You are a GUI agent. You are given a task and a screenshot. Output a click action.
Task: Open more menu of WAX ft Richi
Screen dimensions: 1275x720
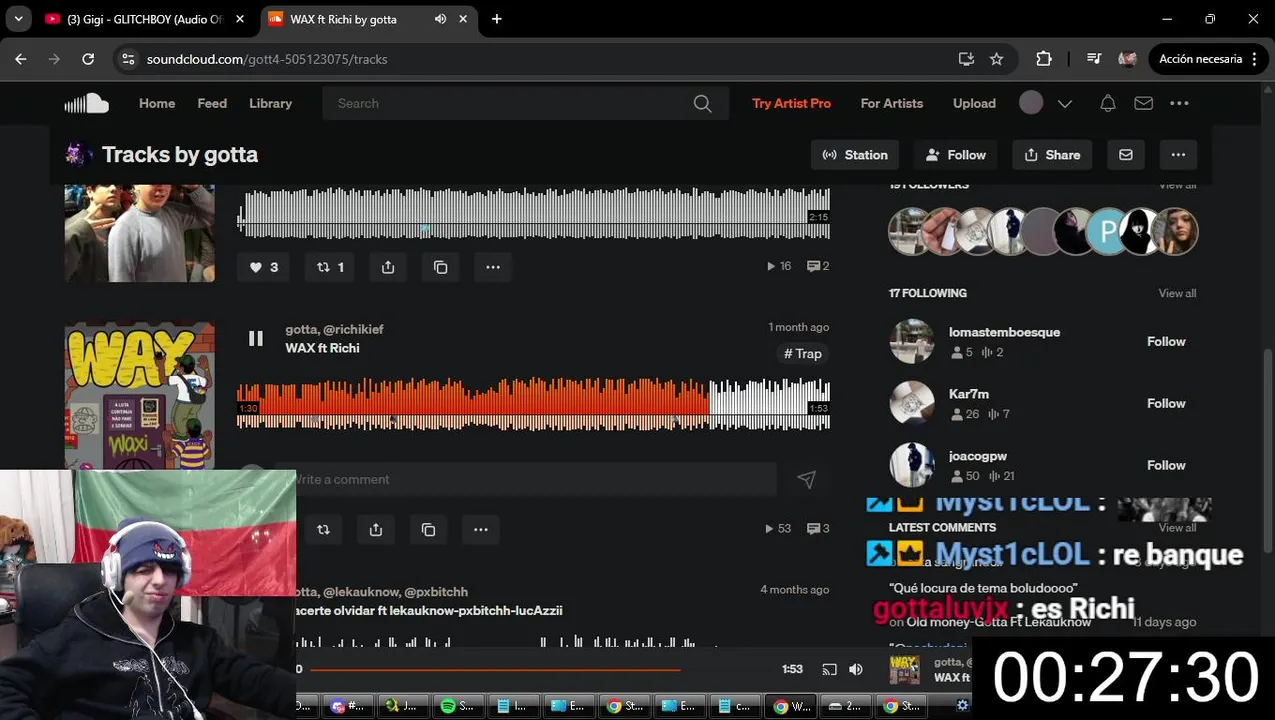pyautogui.click(x=481, y=529)
